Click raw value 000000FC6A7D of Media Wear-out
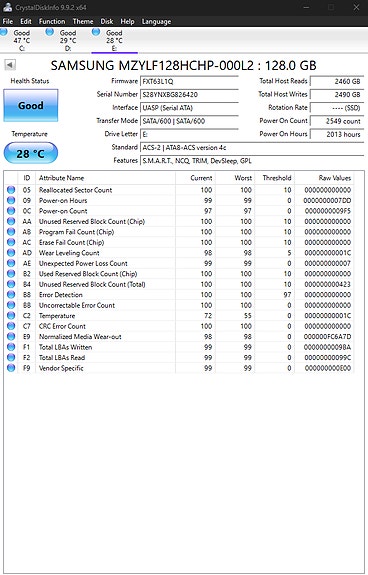Image resolution: width=368 pixels, height=575 pixels. pos(327,337)
